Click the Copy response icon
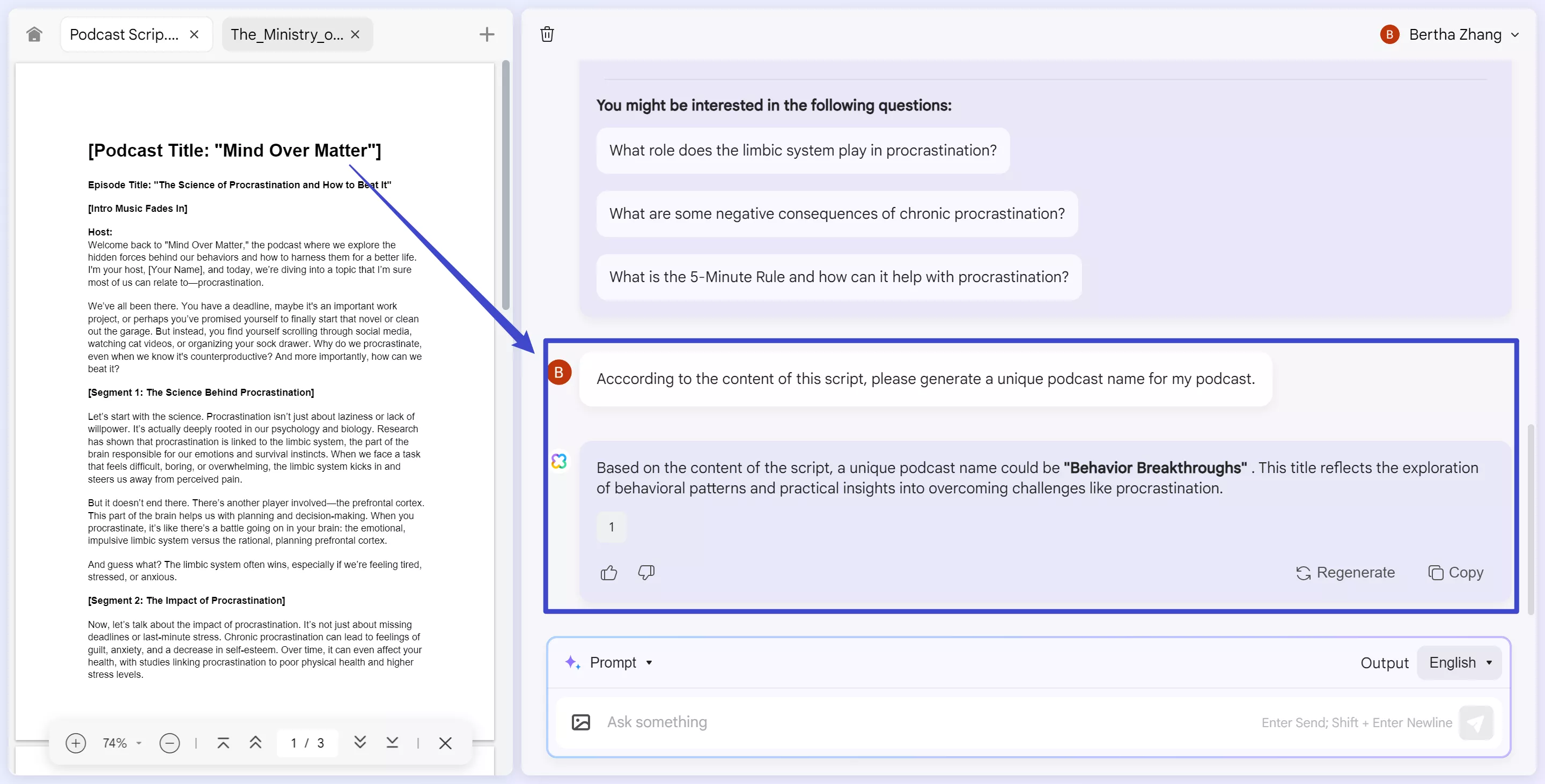This screenshot has width=1545, height=784. click(1435, 573)
